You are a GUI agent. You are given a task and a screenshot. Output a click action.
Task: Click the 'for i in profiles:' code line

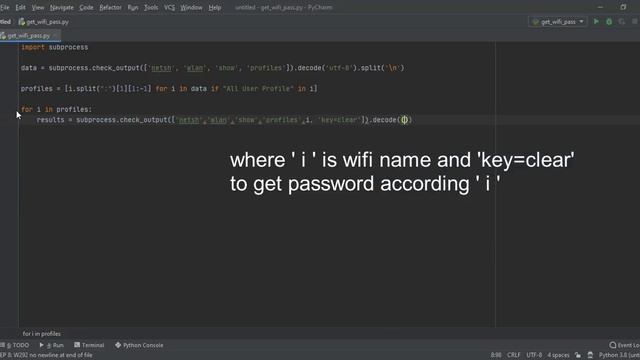coord(56,109)
